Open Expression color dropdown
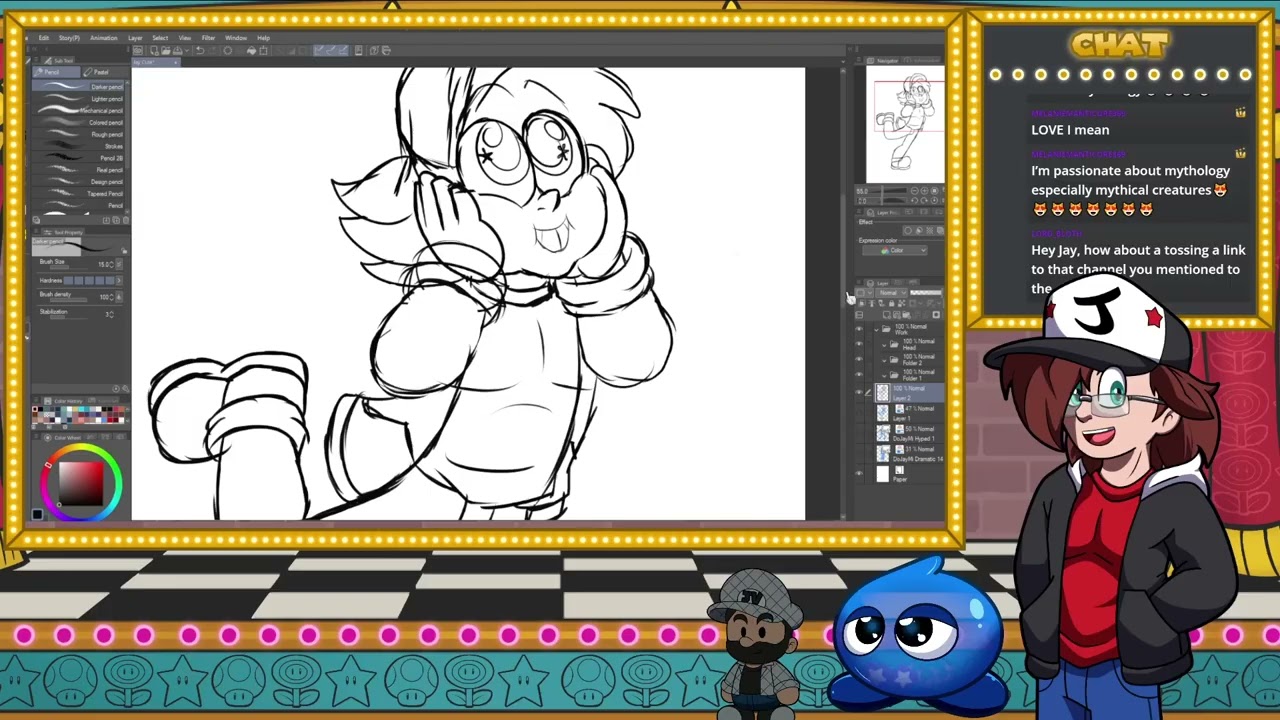 (895, 250)
